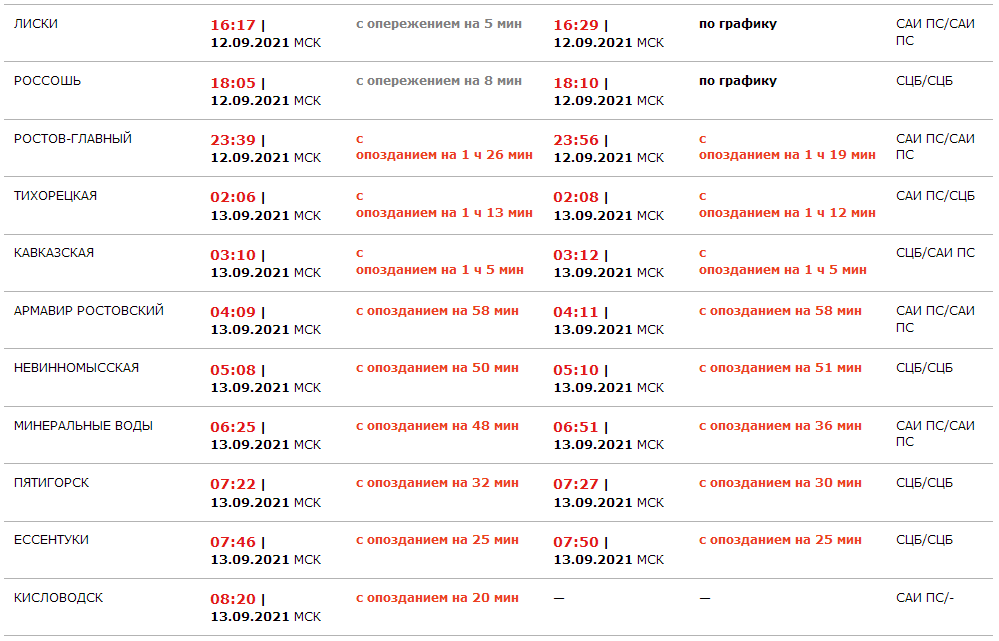
Task: Click 'с опозданием на 20 мин' status
Action: [x=437, y=598]
